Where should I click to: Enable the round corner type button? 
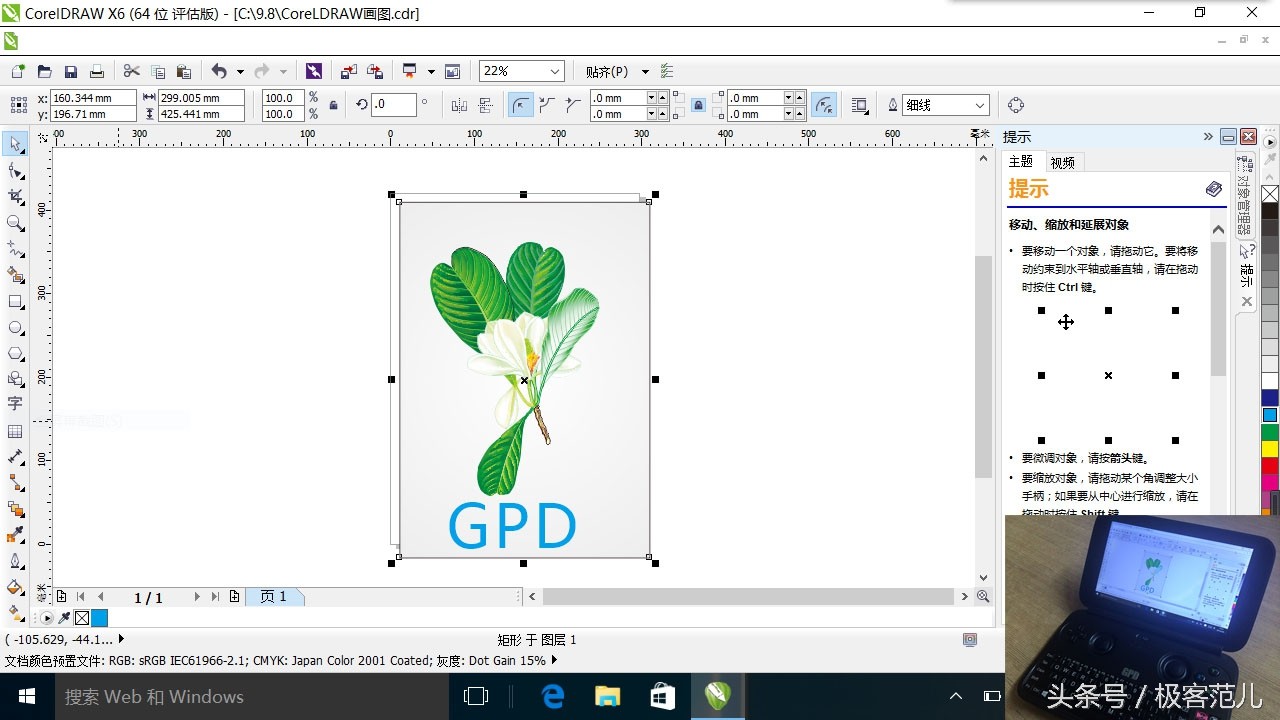[520, 105]
